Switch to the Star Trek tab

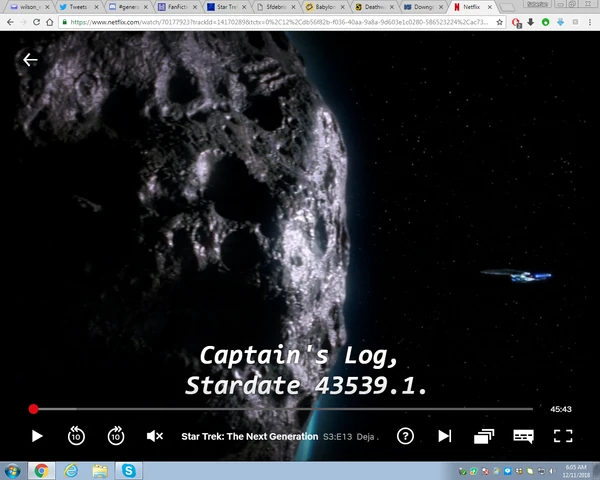[x=226, y=7]
